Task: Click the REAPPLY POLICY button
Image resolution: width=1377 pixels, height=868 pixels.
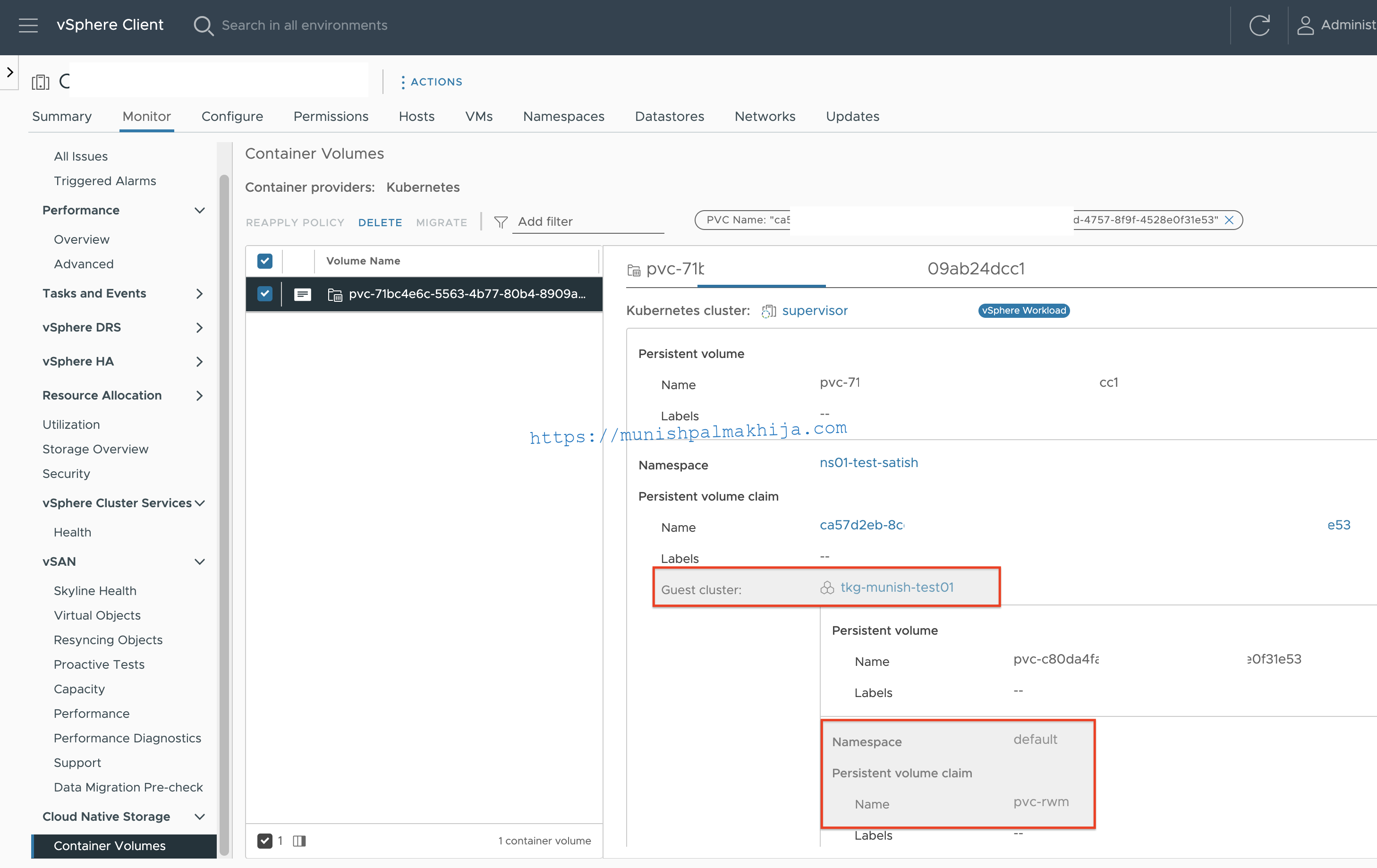Action: click(x=295, y=222)
